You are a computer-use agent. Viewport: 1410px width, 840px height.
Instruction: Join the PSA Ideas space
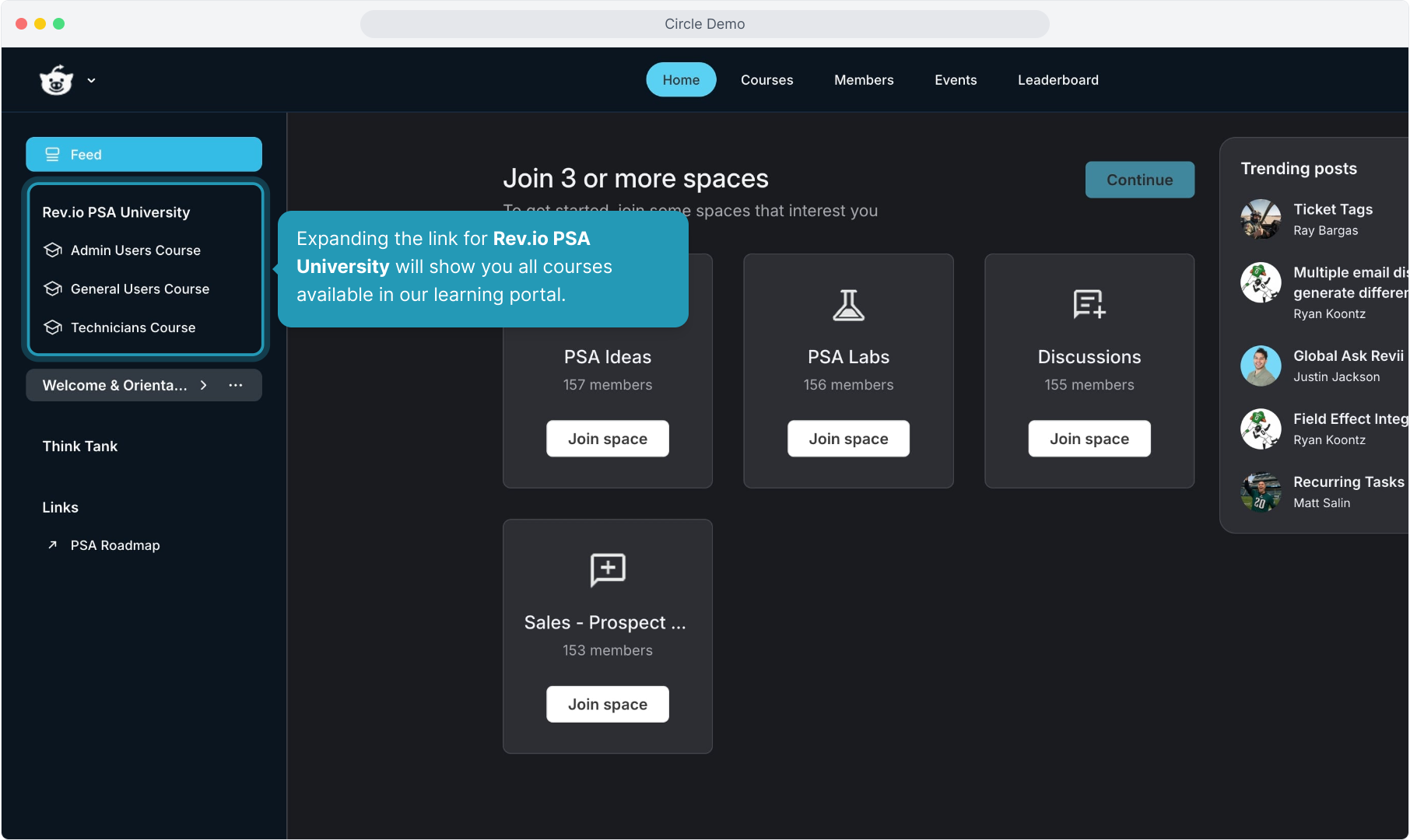[607, 439]
